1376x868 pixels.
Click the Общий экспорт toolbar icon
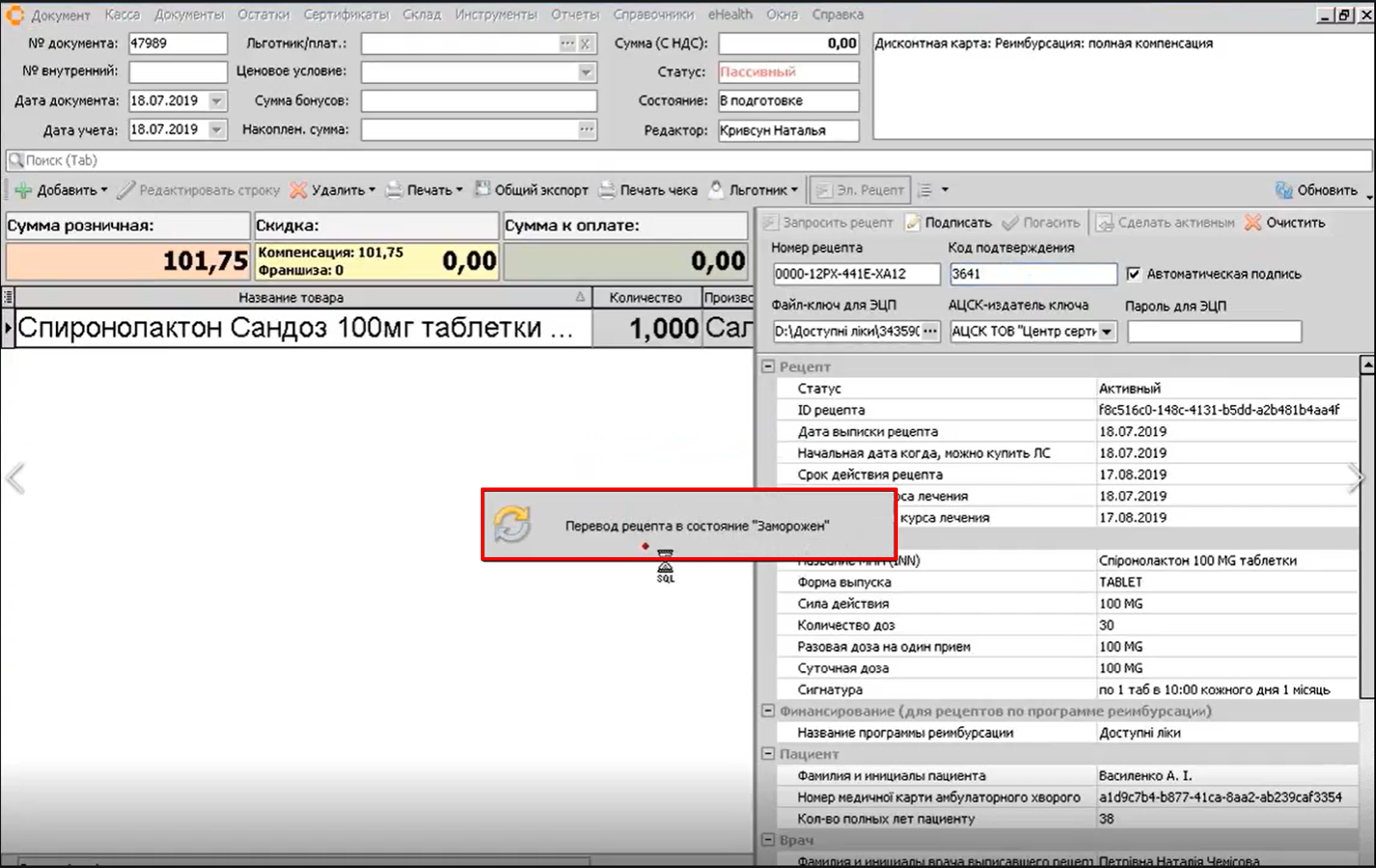point(482,189)
